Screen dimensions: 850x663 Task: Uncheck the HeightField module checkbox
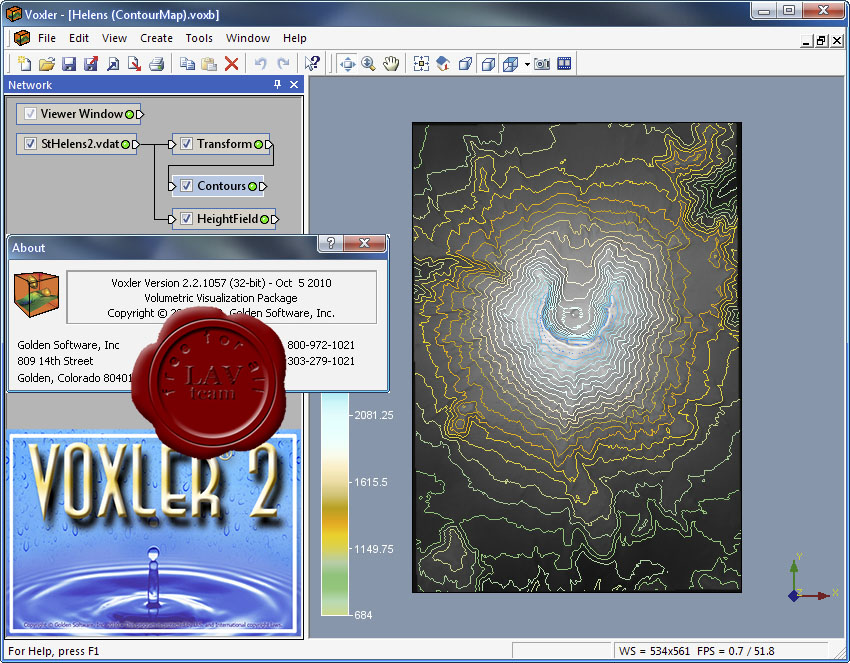pos(186,219)
